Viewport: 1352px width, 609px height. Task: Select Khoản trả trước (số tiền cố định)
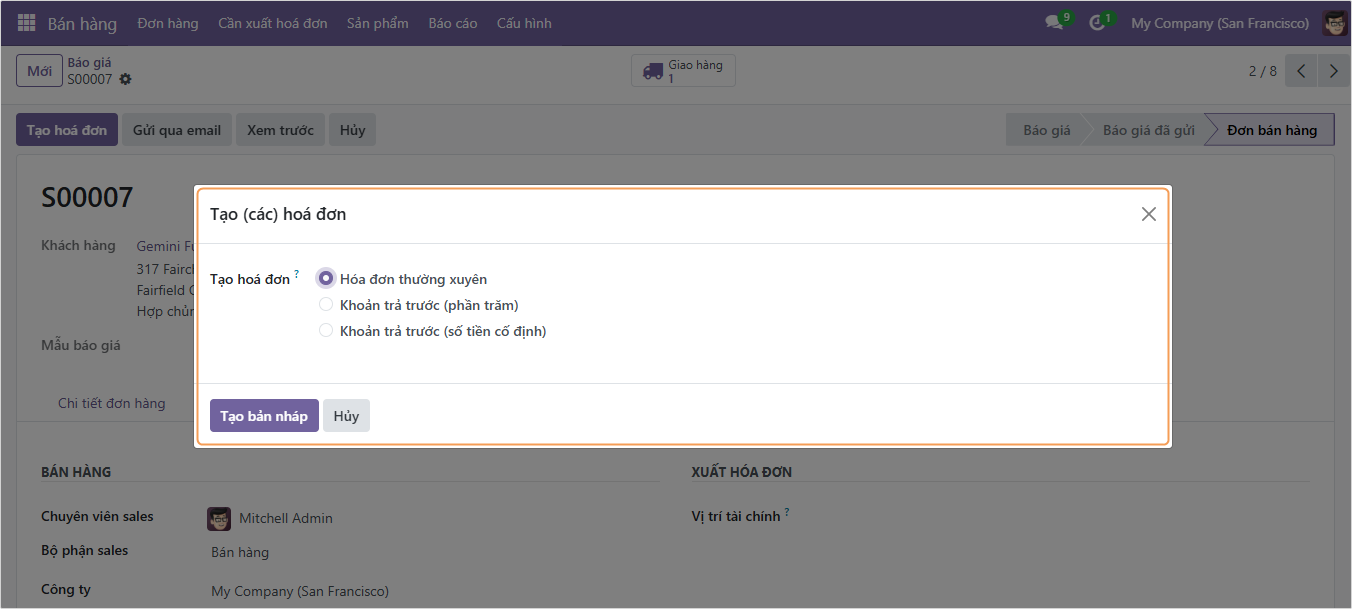point(326,331)
